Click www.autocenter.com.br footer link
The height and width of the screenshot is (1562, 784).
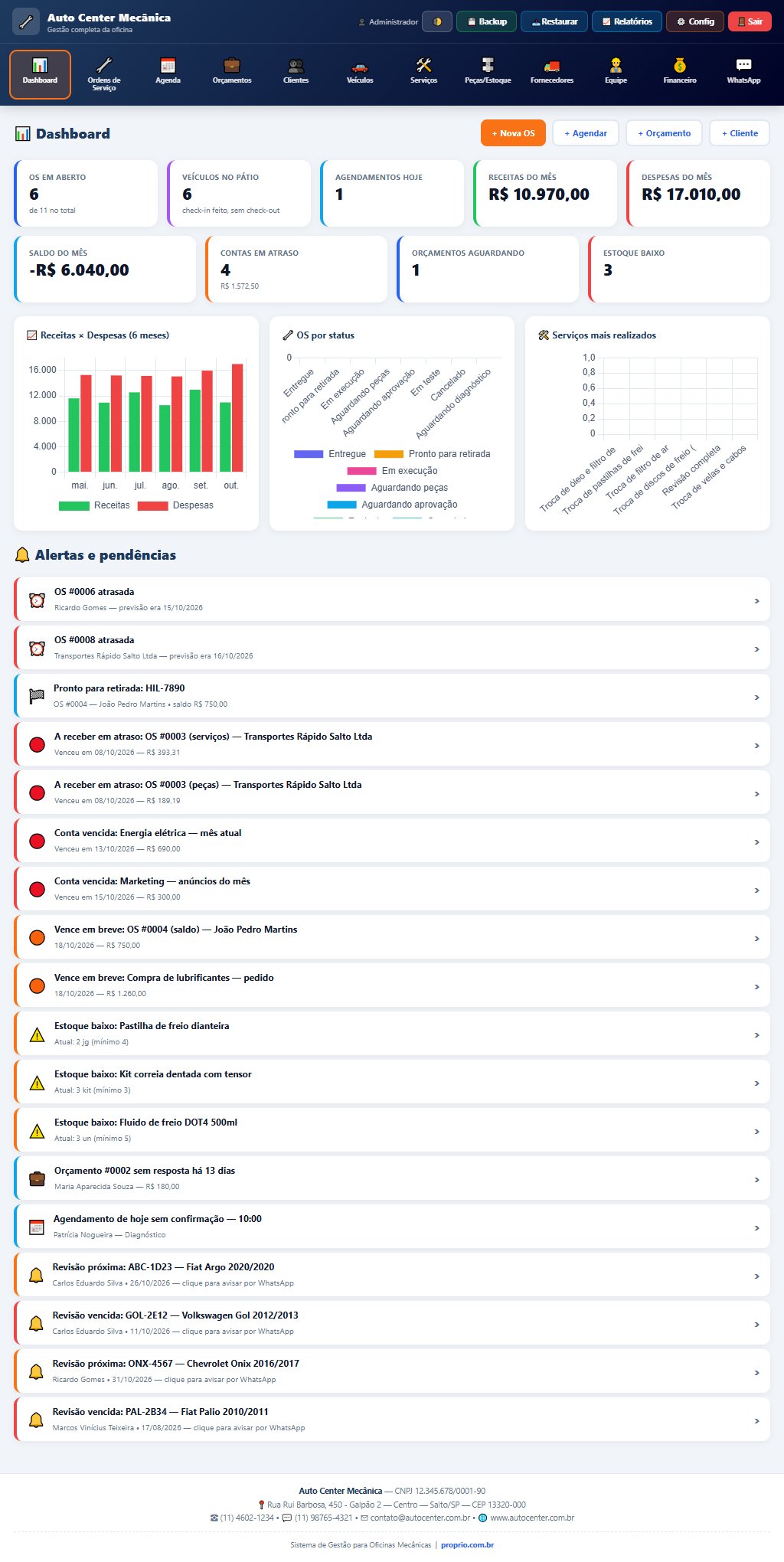[x=532, y=1518]
